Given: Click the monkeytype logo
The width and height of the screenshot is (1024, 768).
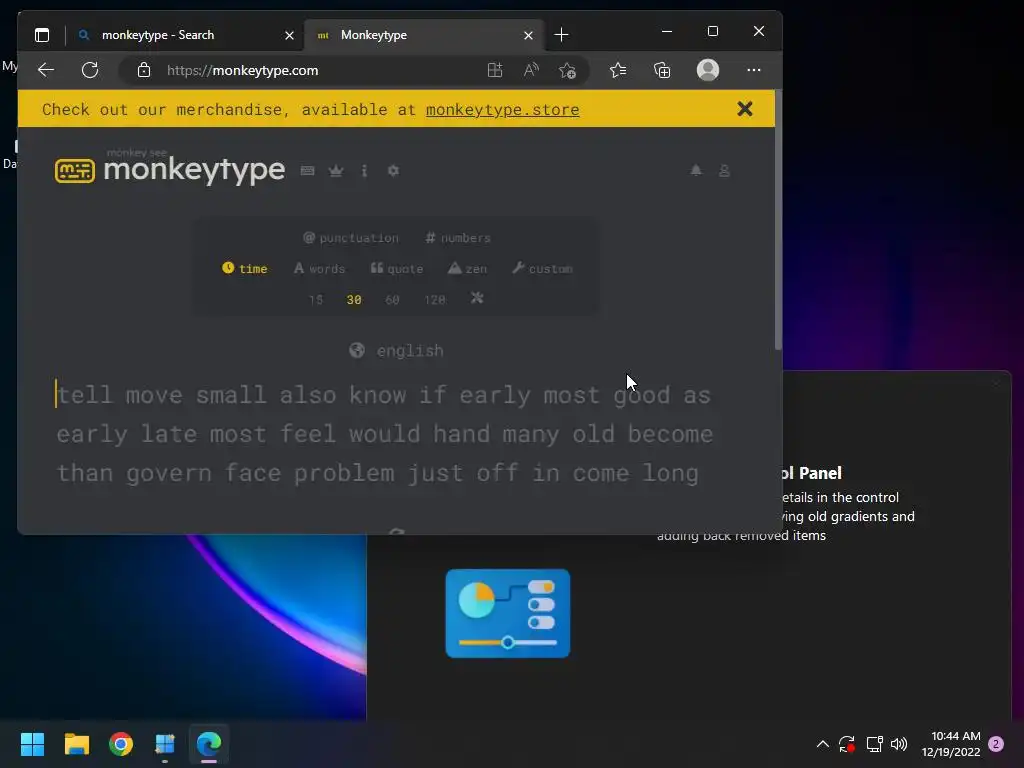Looking at the screenshot, I should pos(170,169).
